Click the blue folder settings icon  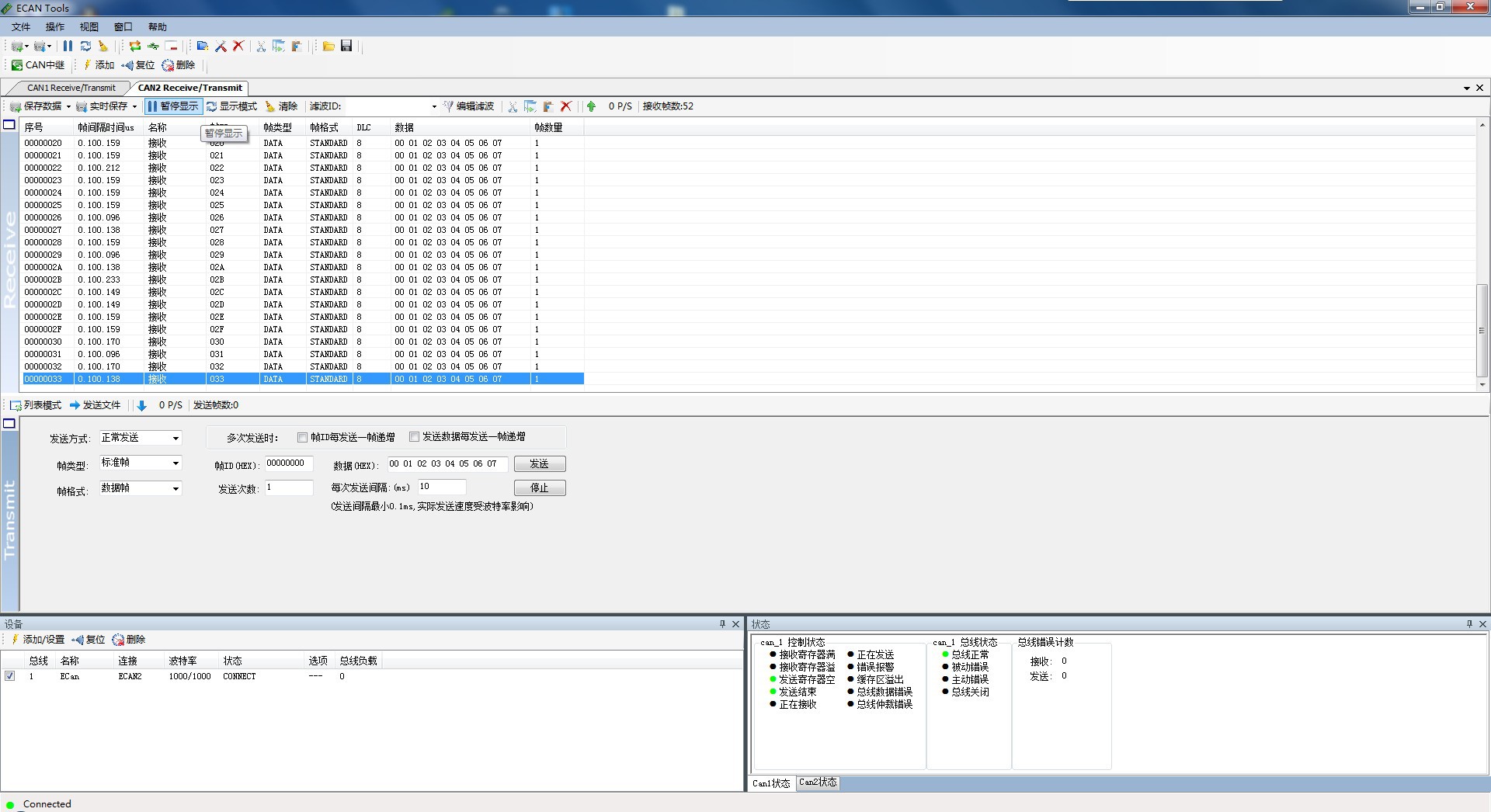[x=203, y=47]
